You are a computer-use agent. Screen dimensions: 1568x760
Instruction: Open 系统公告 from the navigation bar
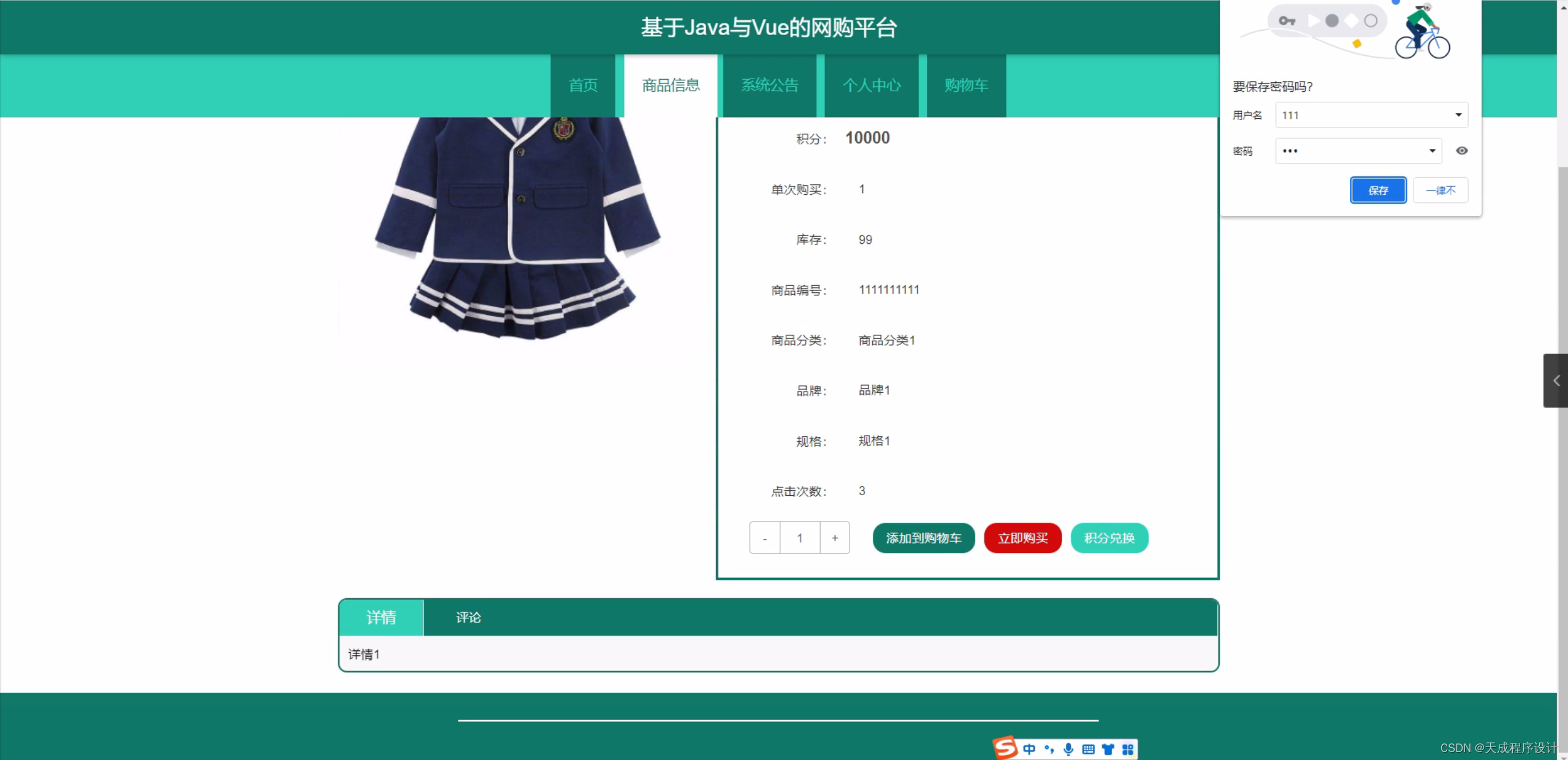click(769, 85)
